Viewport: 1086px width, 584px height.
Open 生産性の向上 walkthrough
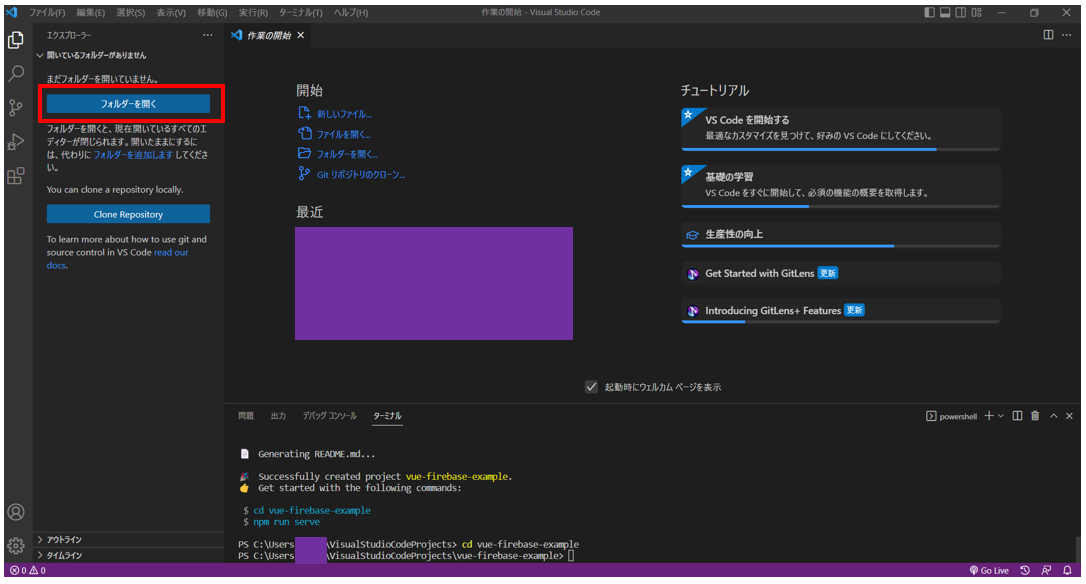click(x=841, y=235)
